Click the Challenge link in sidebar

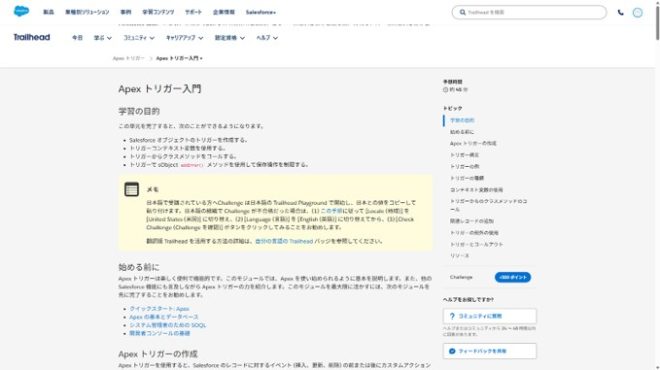(x=461, y=277)
